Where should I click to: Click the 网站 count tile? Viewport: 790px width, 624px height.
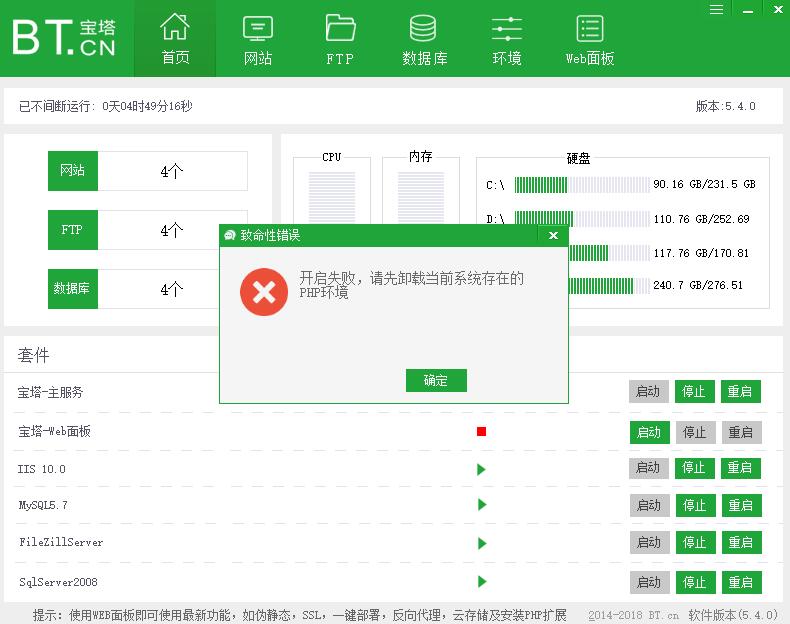tap(148, 171)
